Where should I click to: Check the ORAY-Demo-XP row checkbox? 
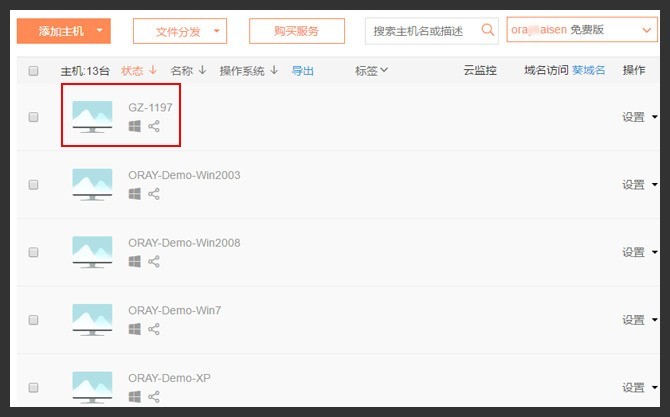pyautogui.click(x=33, y=387)
